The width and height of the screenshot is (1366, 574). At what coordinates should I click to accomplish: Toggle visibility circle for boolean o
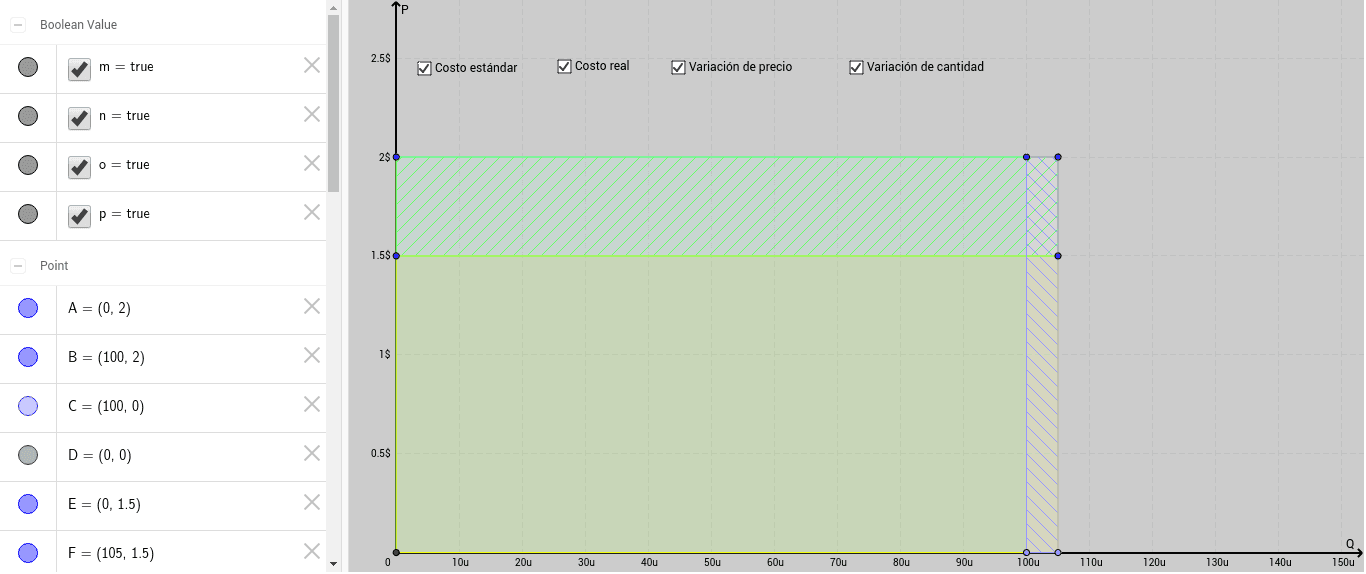pos(28,165)
